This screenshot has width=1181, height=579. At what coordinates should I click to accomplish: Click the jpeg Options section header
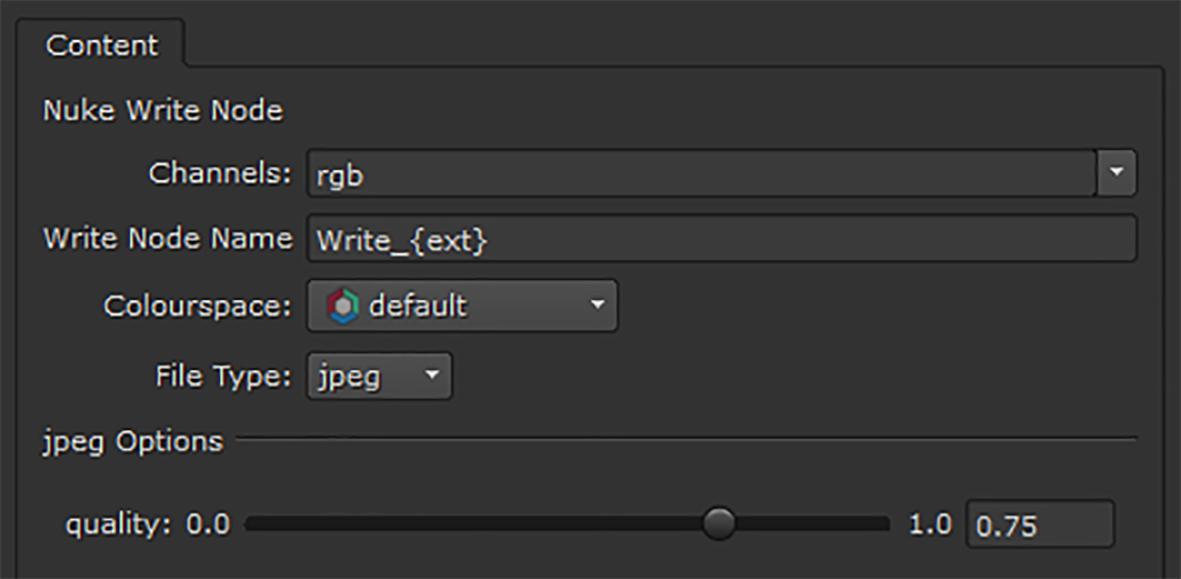click(133, 440)
